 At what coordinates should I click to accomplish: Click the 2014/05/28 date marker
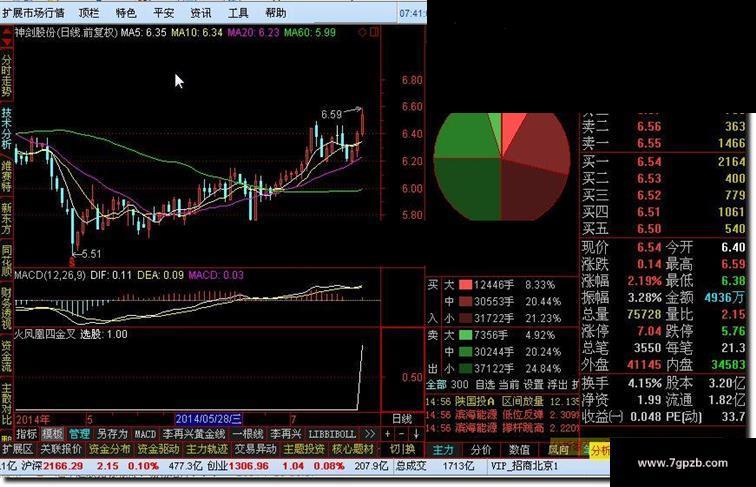tap(209, 419)
